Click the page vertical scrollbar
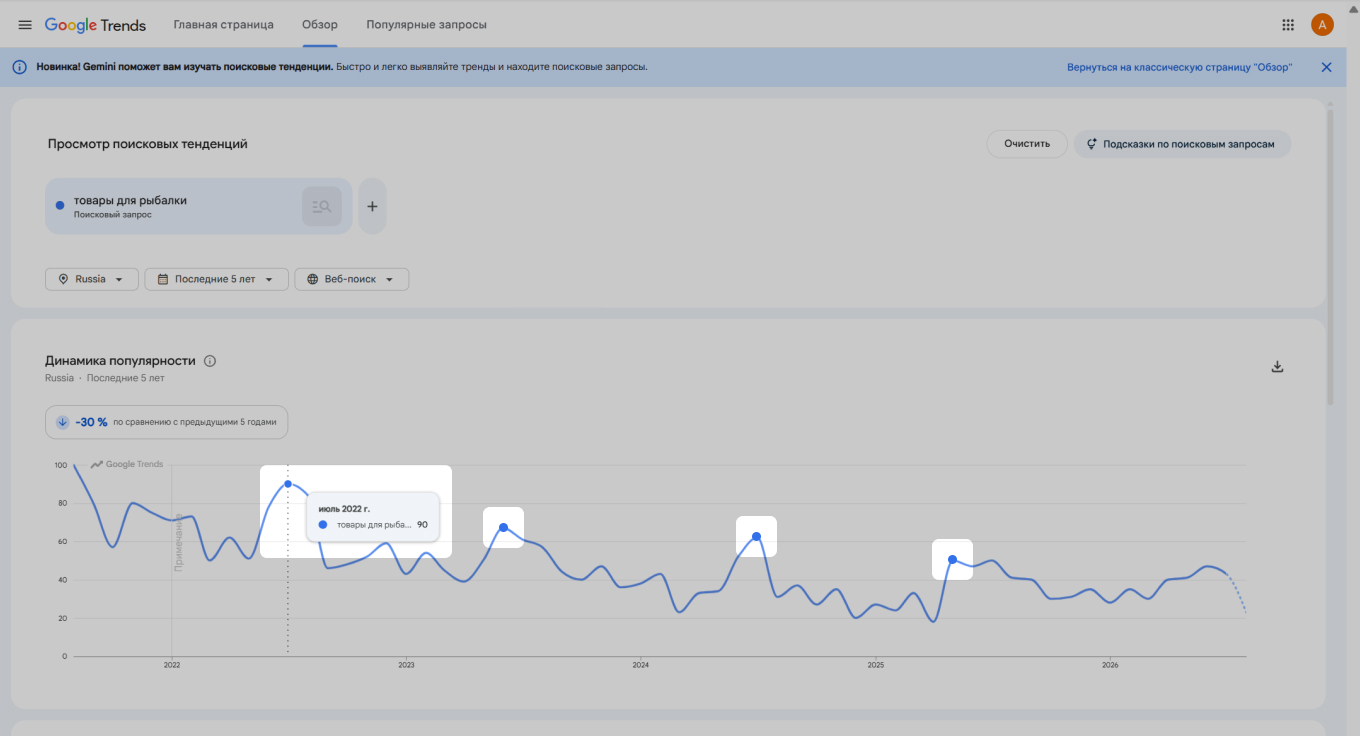 click(1329, 256)
